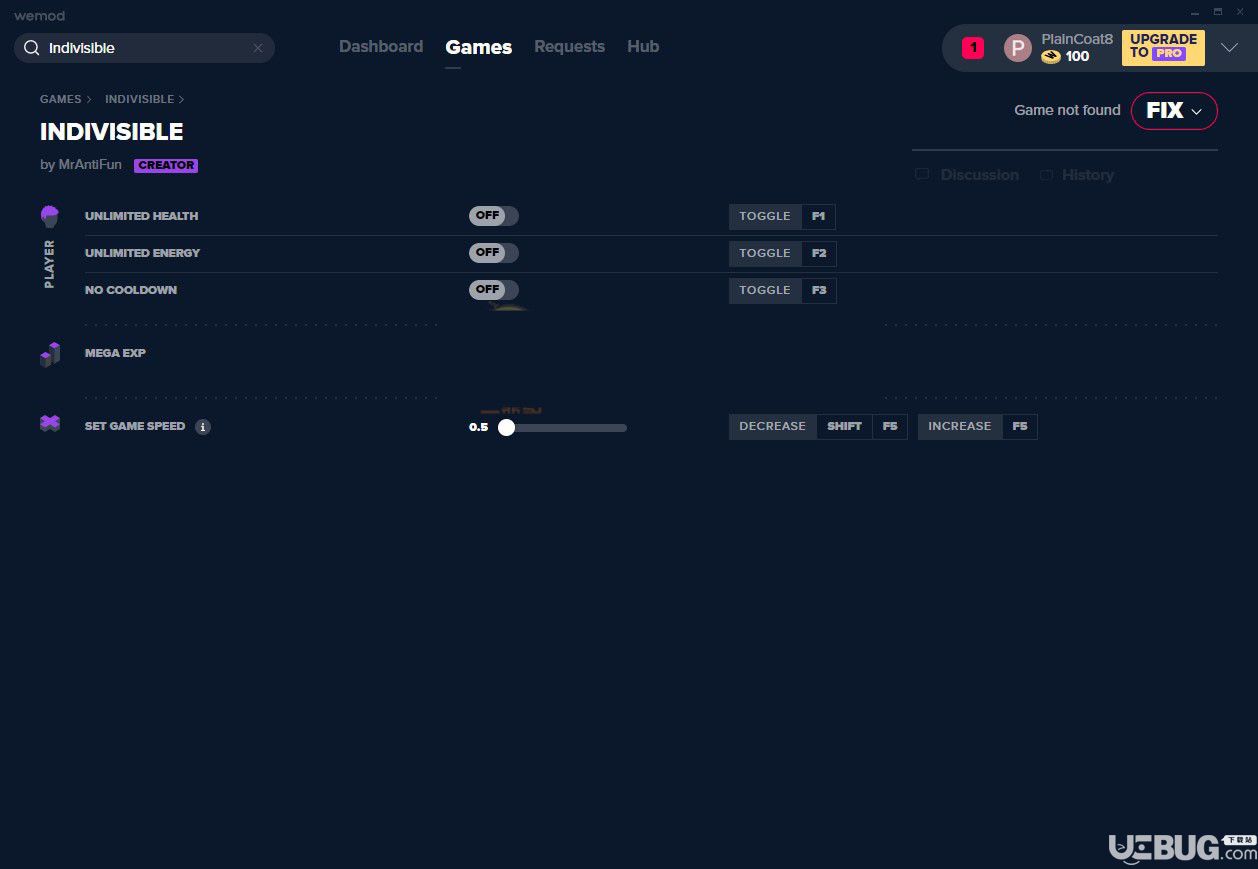Open the Requests tab

pyautogui.click(x=569, y=46)
